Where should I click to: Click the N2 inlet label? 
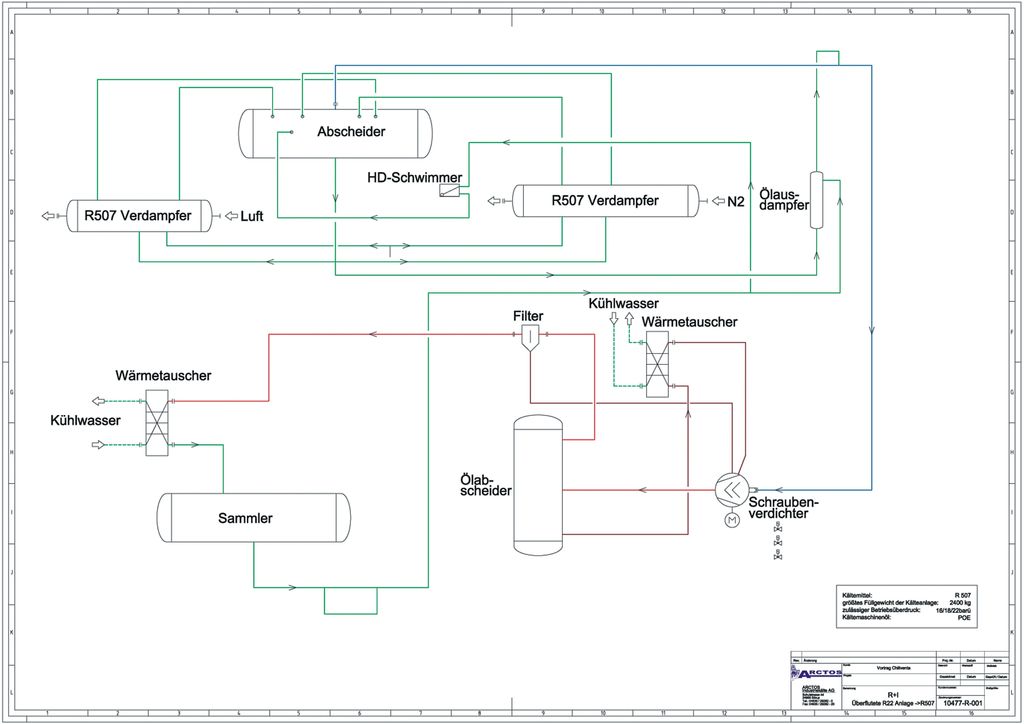tap(736, 201)
